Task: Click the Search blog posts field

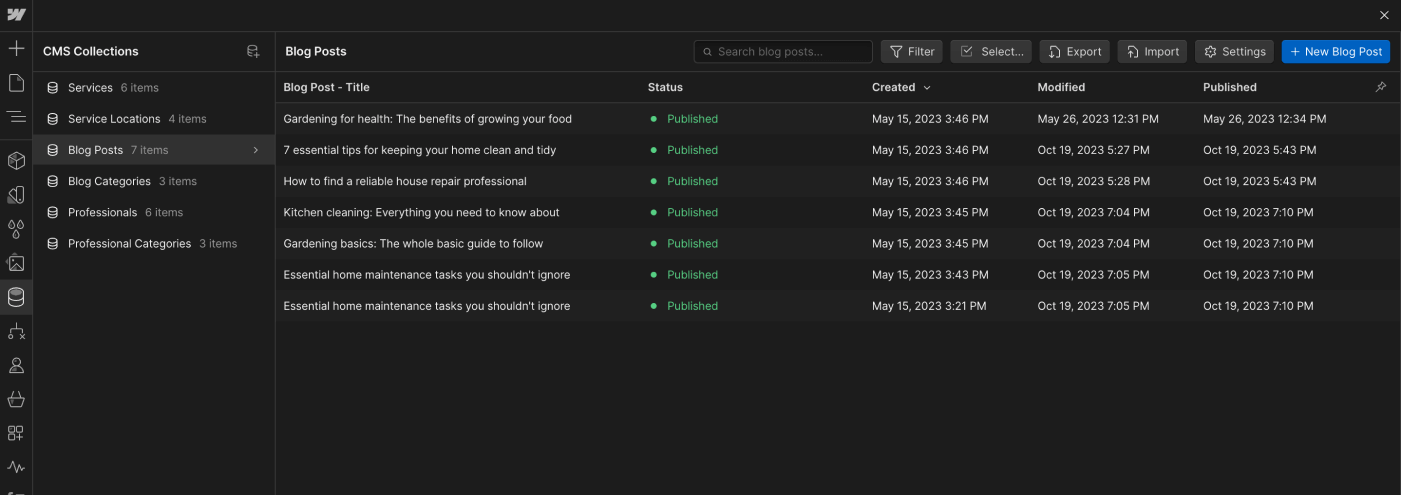Action: click(x=790, y=51)
